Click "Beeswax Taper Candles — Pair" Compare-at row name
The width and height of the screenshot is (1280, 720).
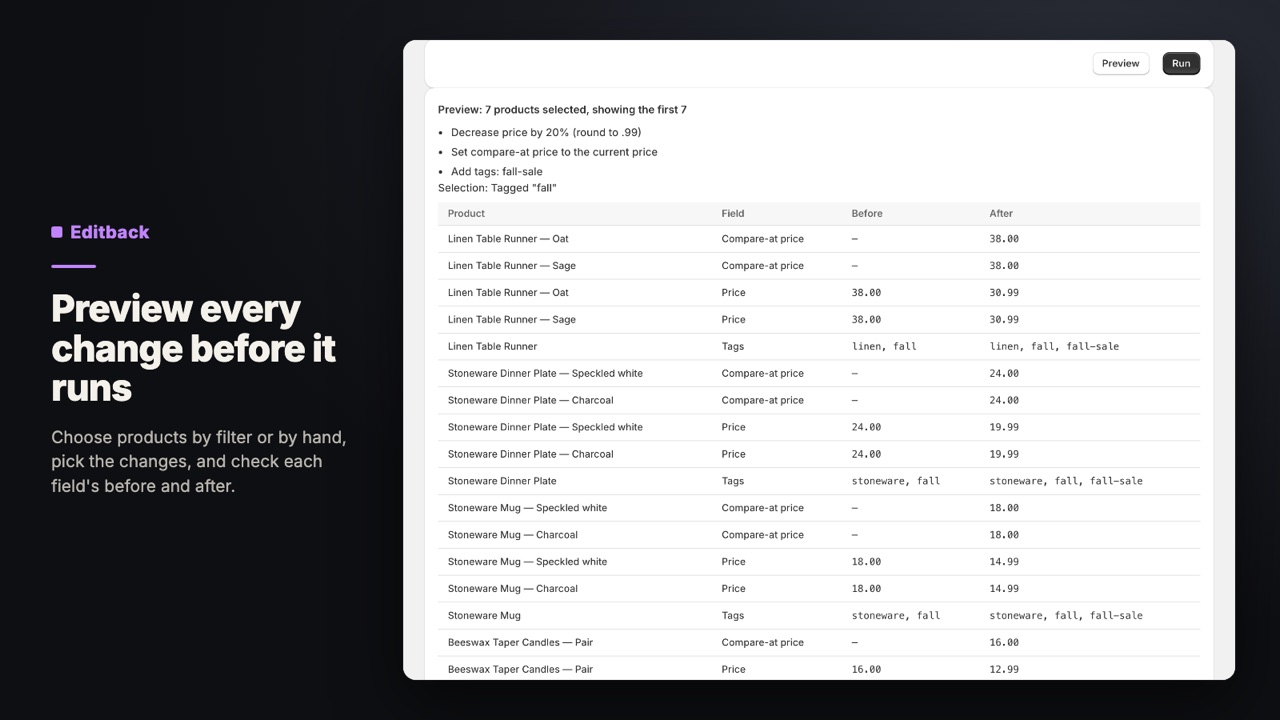pyautogui.click(x=520, y=643)
